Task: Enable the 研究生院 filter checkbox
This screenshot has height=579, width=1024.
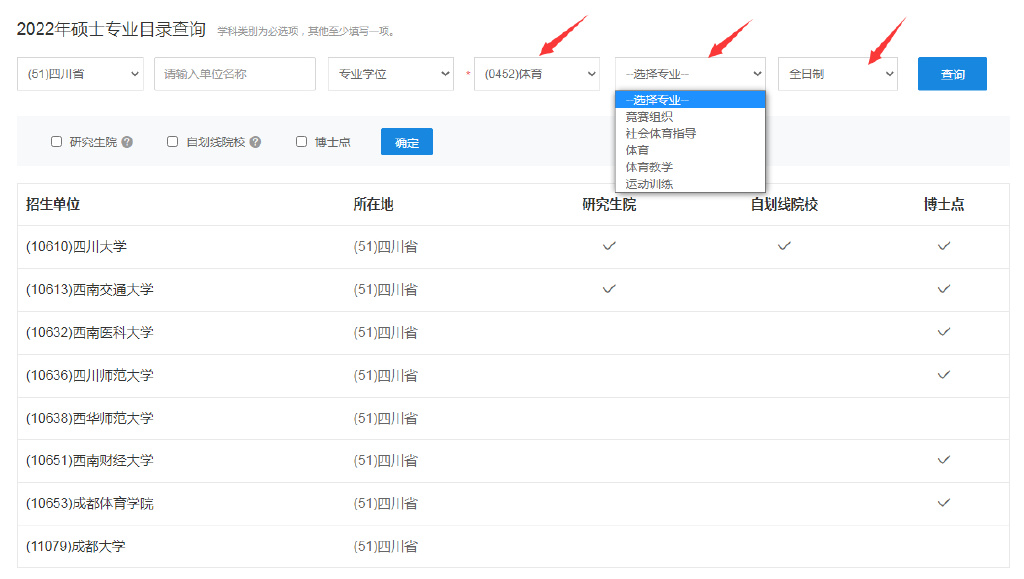Action: (56, 141)
